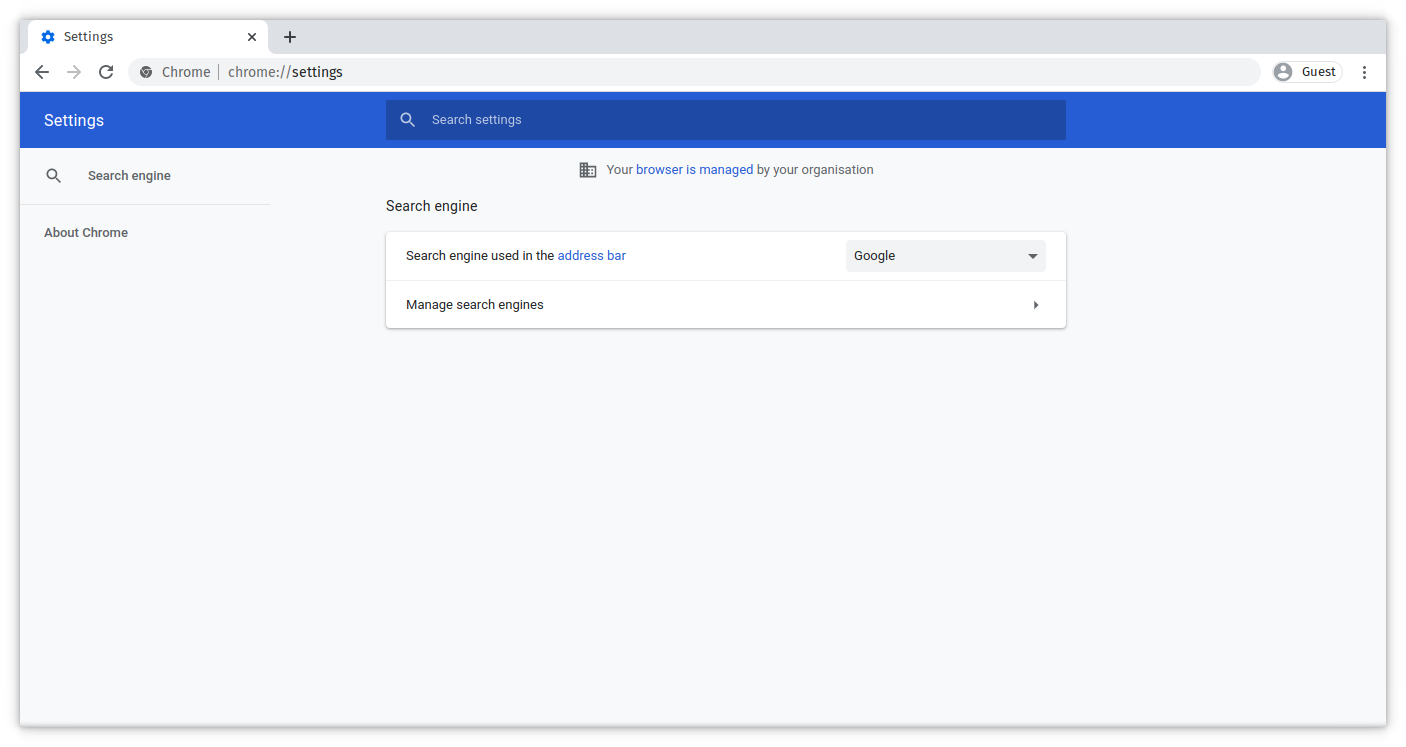Click the magnifier icon in Search settings bar
The image size is (1406, 747).
(x=407, y=120)
